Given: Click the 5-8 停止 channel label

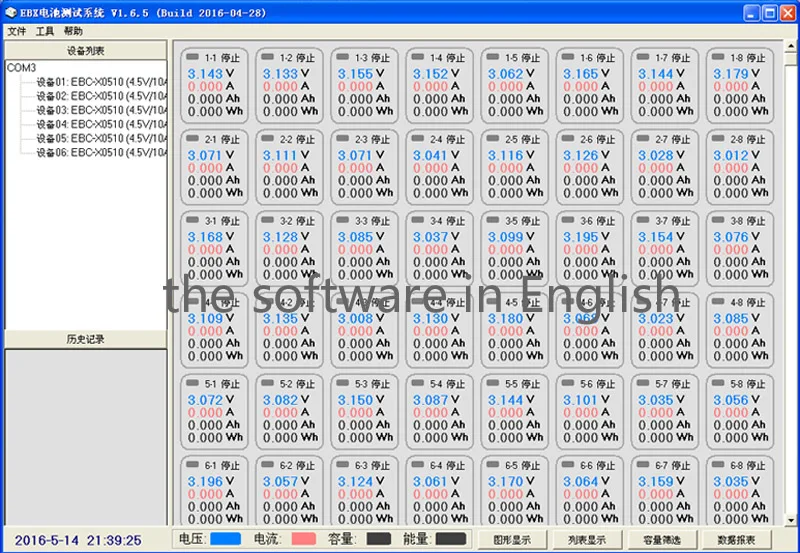Looking at the screenshot, I should [747, 384].
